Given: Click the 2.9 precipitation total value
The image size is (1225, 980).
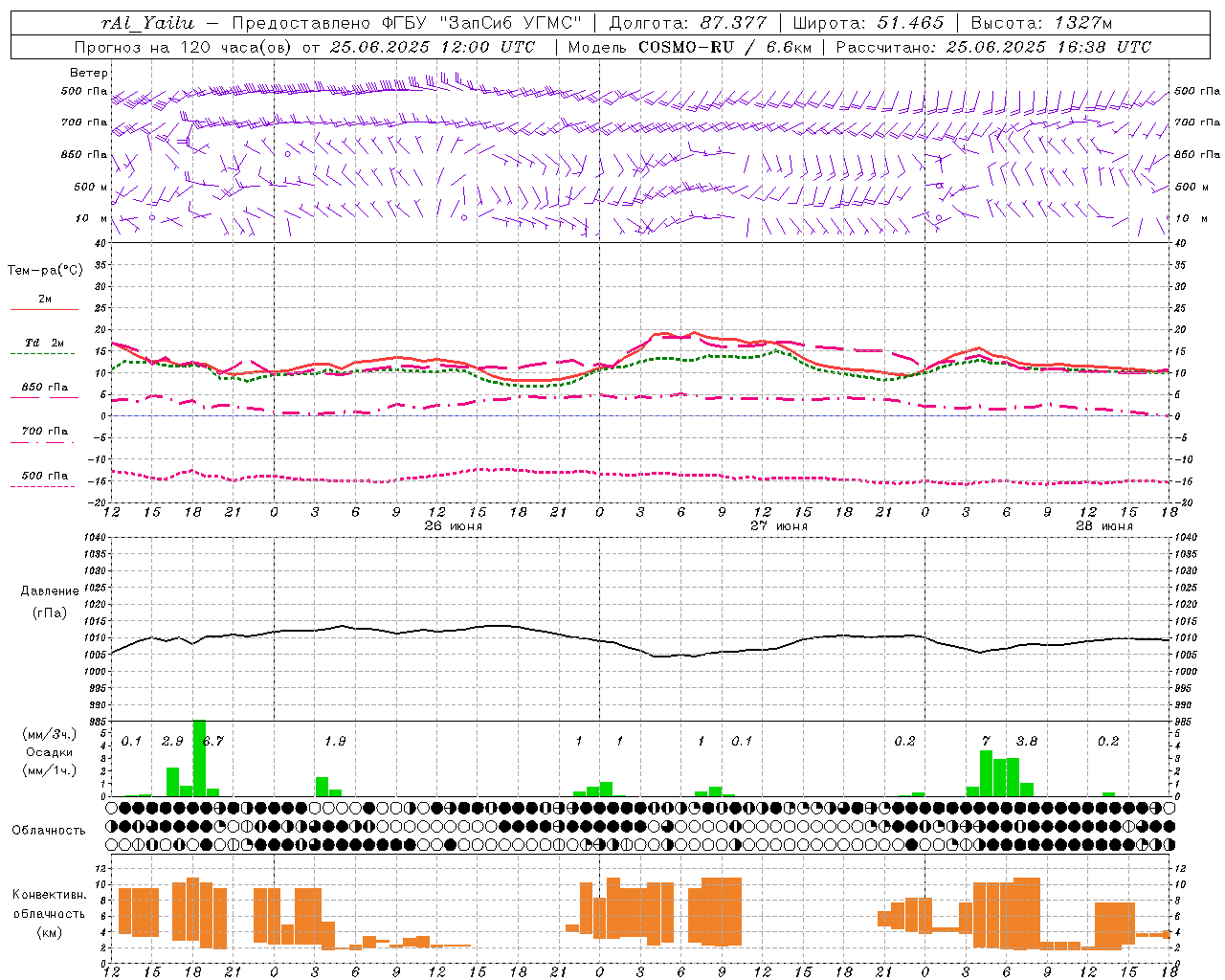Looking at the screenshot, I should tap(172, 741).
